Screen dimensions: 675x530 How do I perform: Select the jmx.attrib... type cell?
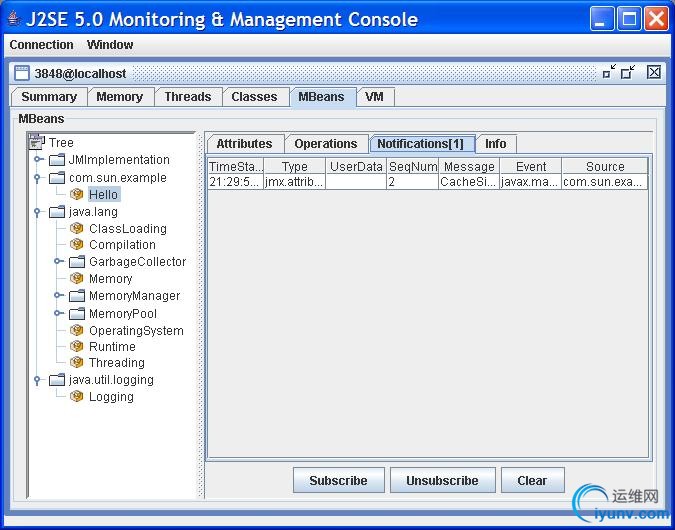tap(294, 182)
